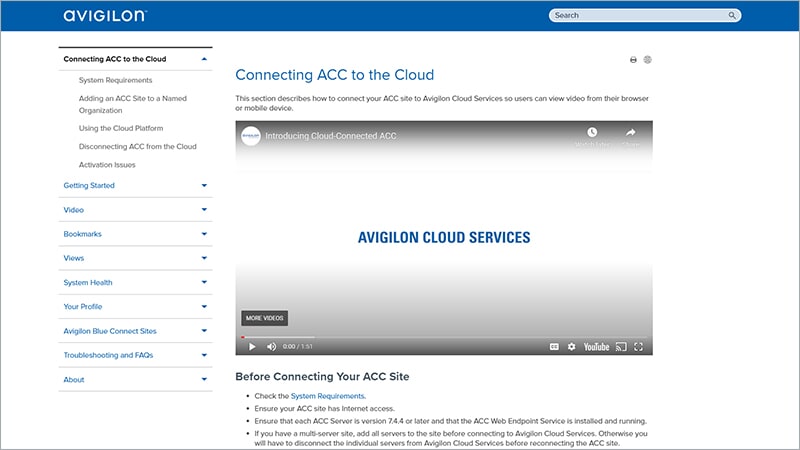This screenshot has width=800, height=450.
Task: Click the Before Connecting Your ACC Site heading
Action: click(322, 377)
